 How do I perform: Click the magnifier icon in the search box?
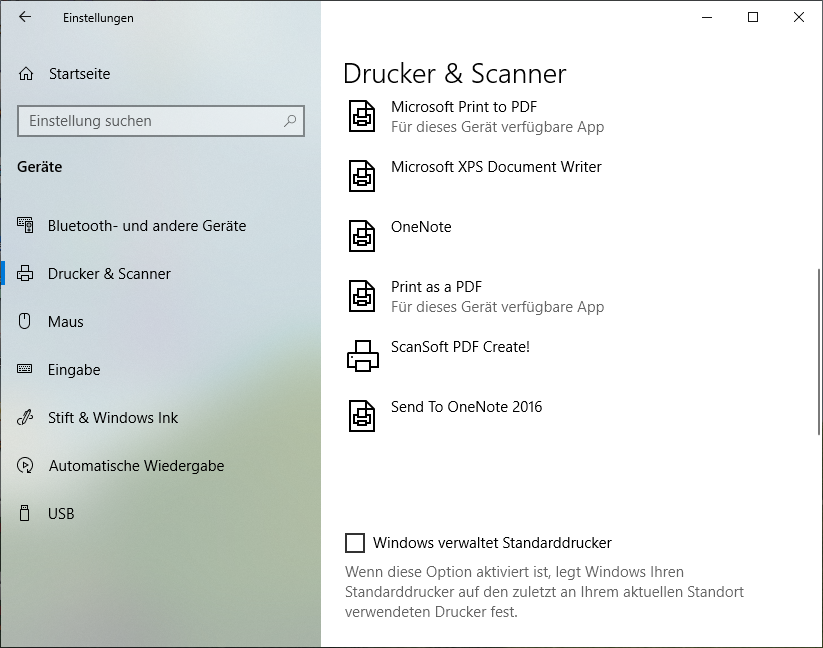click(x=290, y=121)
